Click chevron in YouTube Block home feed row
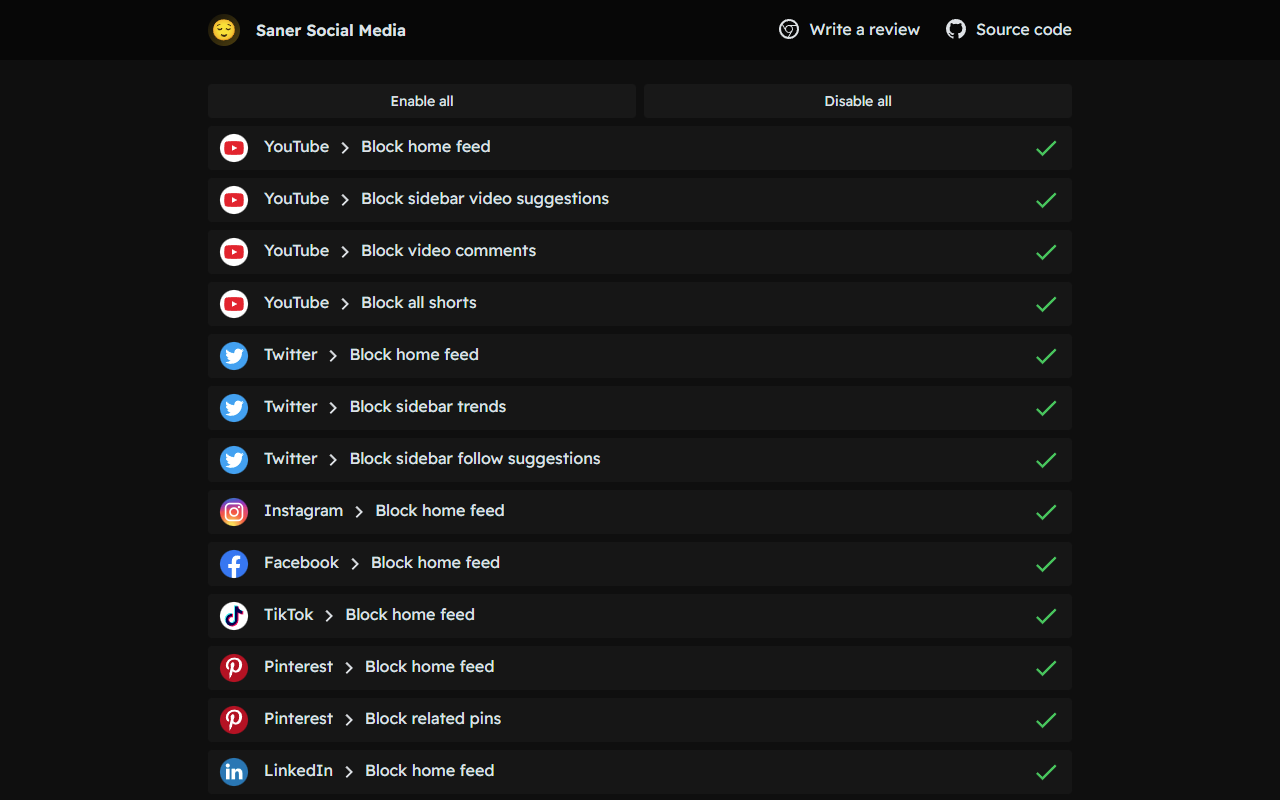Screen dimensions: 1280x800 pos(345,148)
